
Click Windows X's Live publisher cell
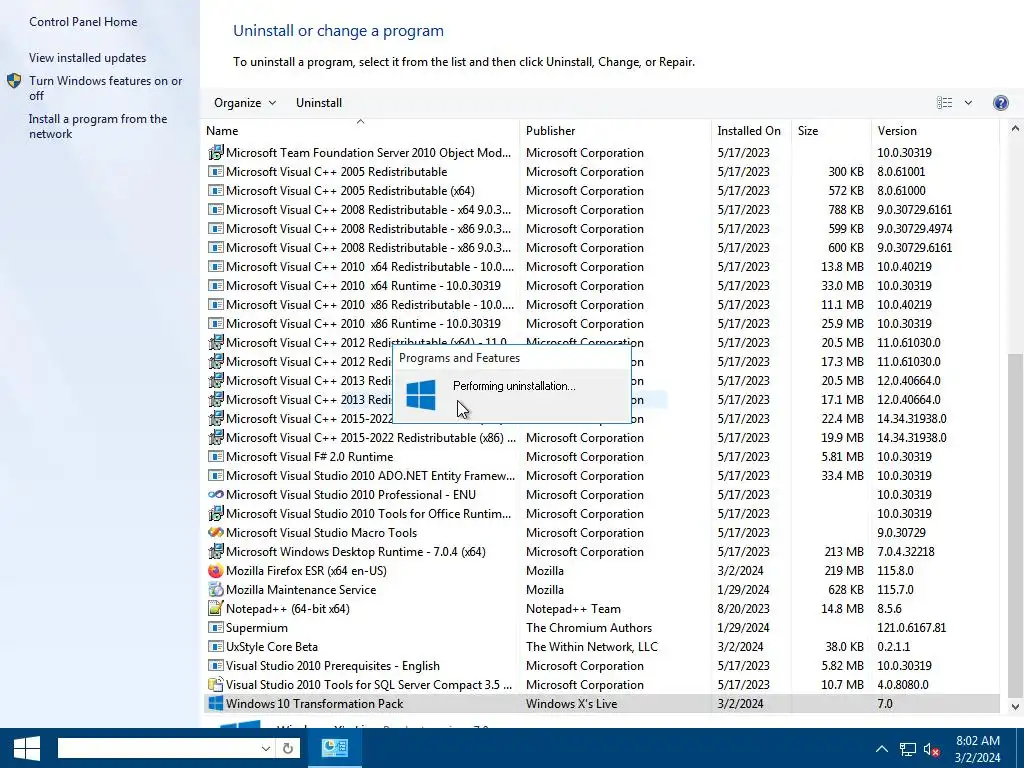point(571,703)
